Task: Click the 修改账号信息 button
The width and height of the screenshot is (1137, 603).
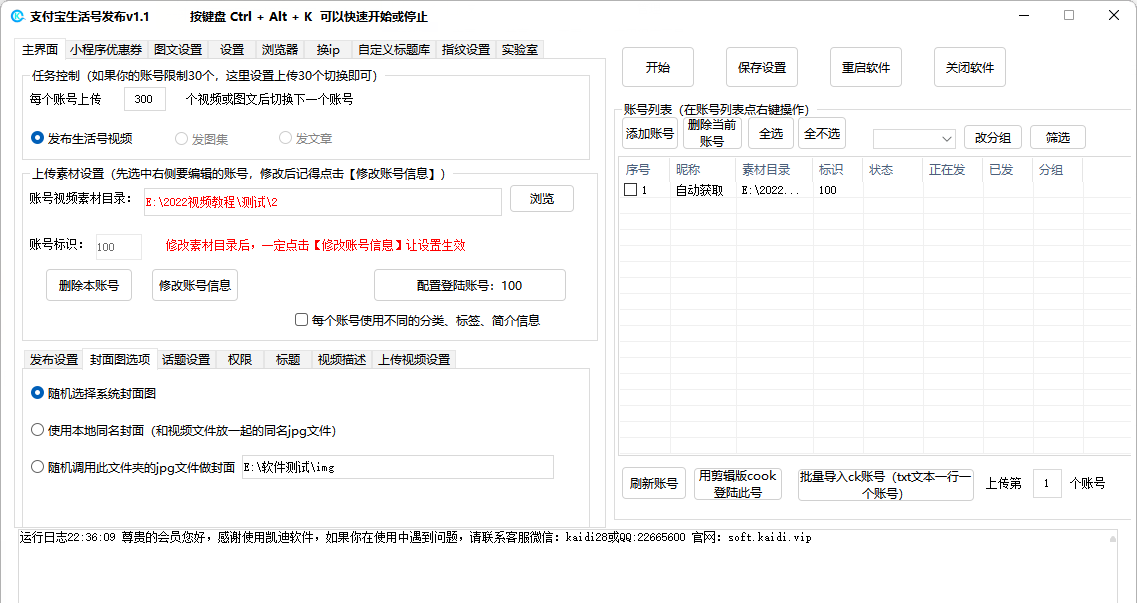Action: pyautogui.click(x=195, y=285)
